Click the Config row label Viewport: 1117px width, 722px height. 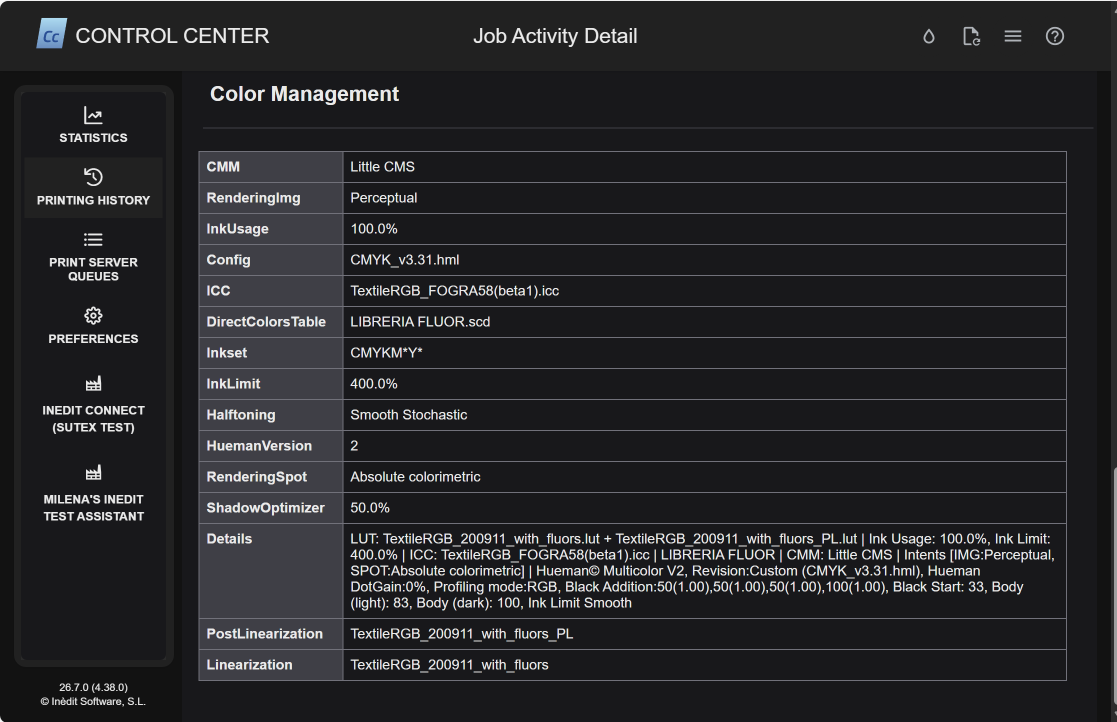point(228,260)
